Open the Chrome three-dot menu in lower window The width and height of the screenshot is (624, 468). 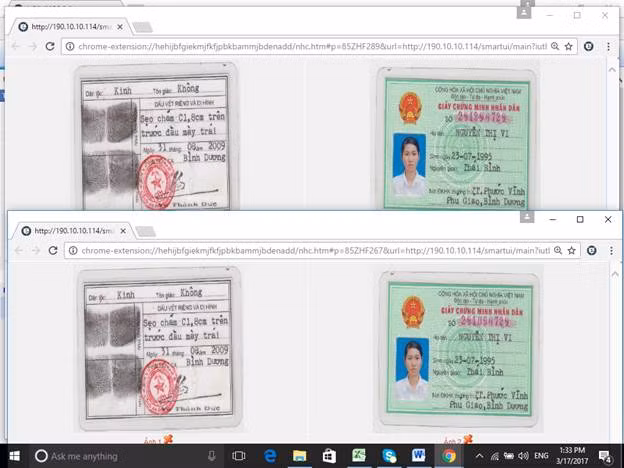coord(612,251)
